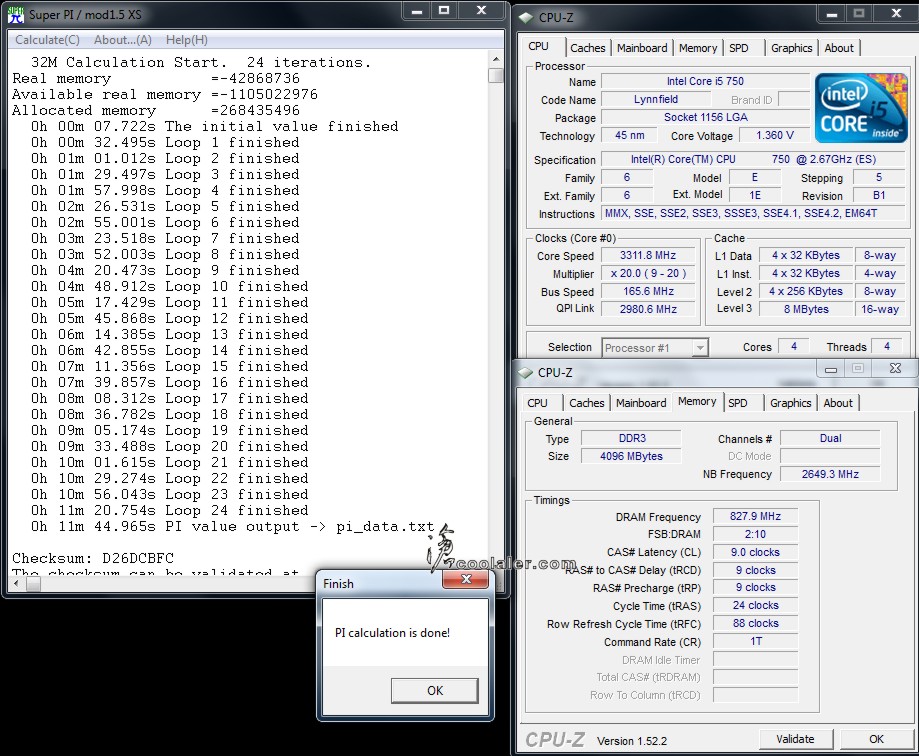Click the FSB:DRAM value '2:10'
Viewport: 919px width, 756px height.
point(755,534)
